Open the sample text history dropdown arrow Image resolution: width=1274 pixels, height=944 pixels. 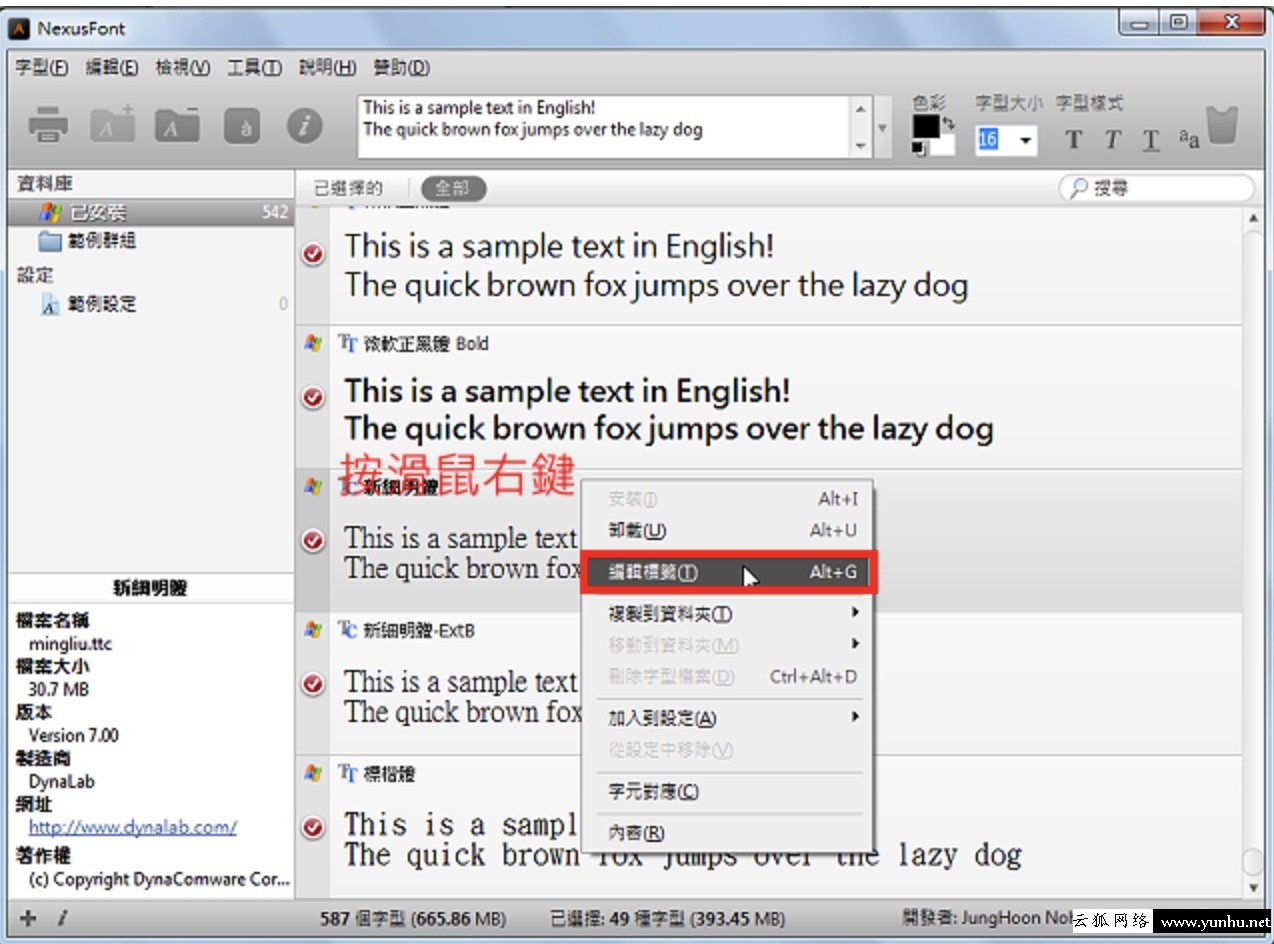click(x=882, y=127)
